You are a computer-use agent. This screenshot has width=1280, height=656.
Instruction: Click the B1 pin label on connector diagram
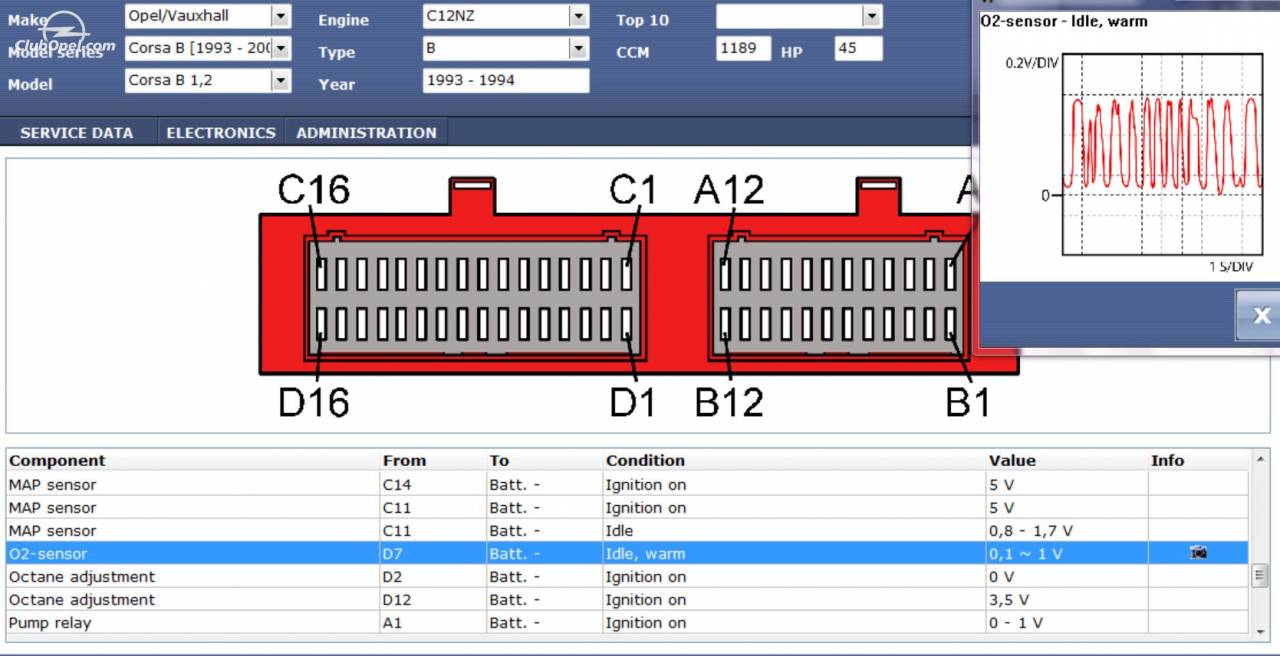(968, 401)
